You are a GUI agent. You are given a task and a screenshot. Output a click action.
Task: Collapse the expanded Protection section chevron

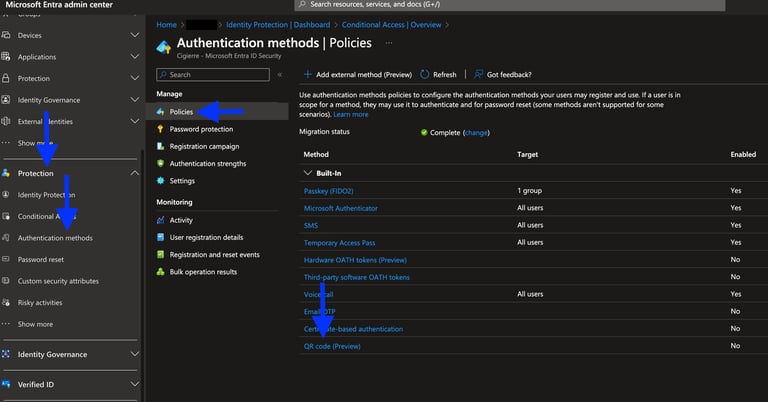[x=135, y=173]
